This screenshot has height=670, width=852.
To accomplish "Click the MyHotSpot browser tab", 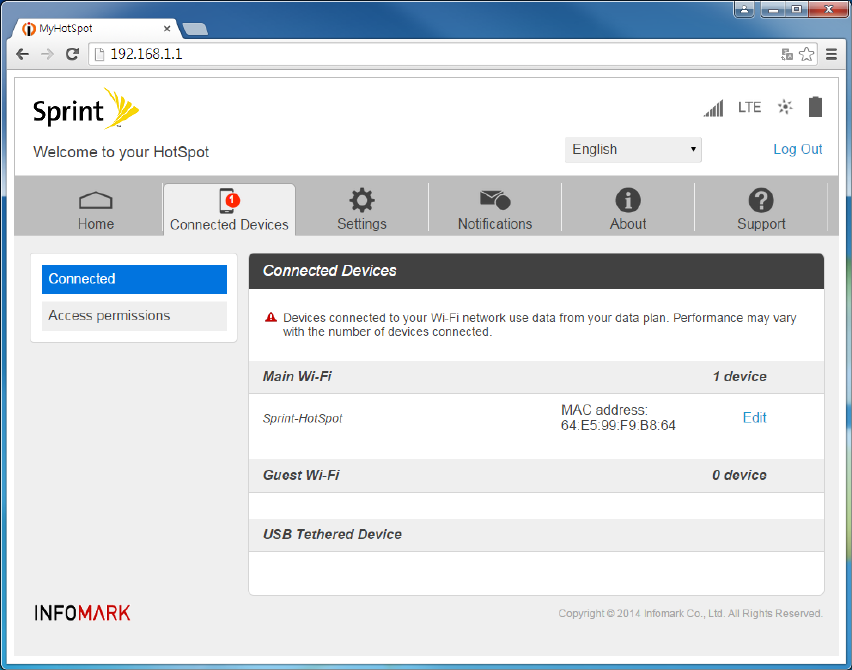I will (97, 28).
